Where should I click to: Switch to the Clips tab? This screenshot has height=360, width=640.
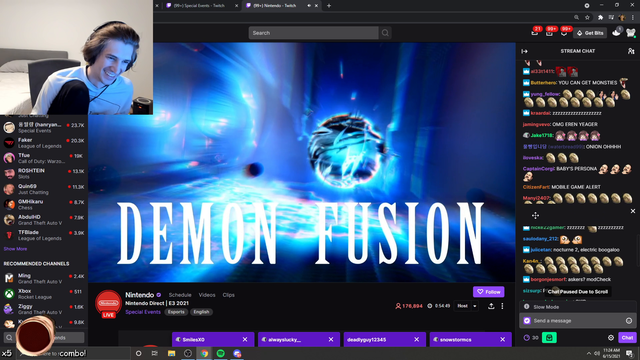(x=229, y=295)
